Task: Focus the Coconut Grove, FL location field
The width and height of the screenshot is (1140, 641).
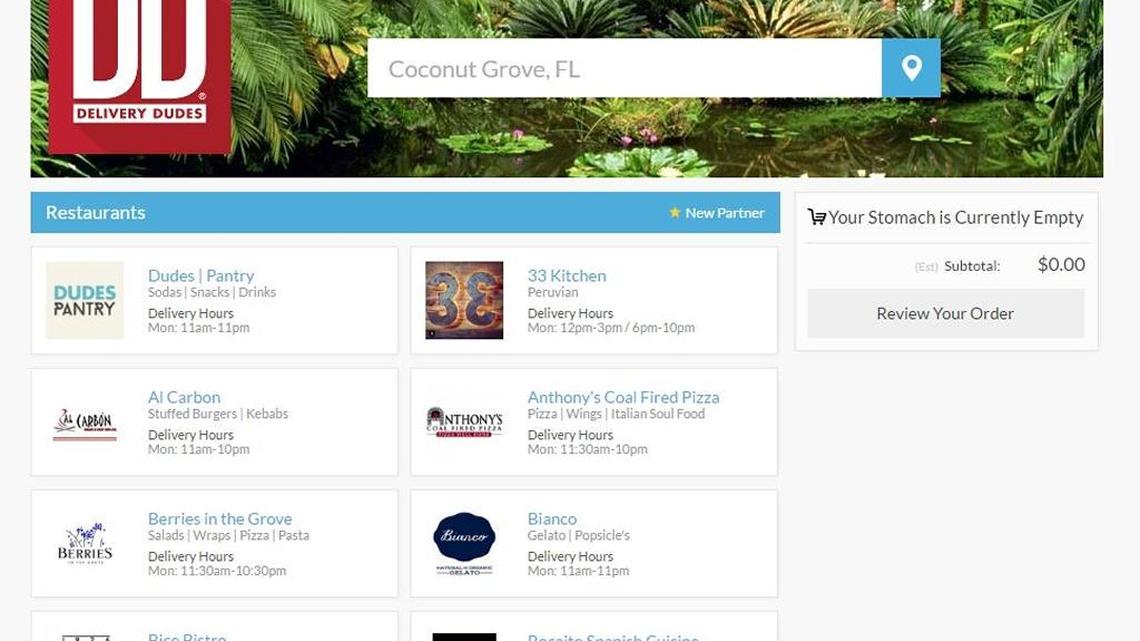Action: click(x=625, y=68)
